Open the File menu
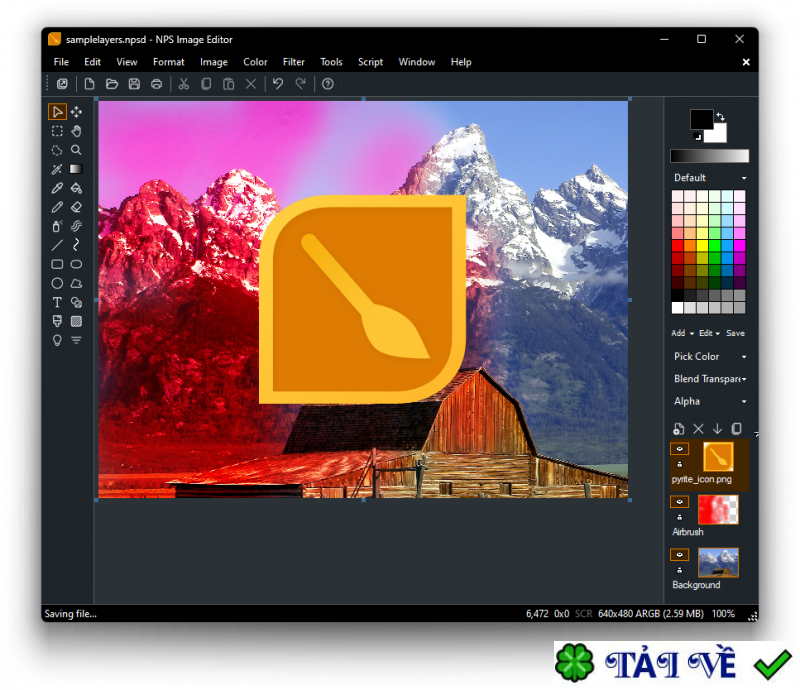 (x=61, y=62)
